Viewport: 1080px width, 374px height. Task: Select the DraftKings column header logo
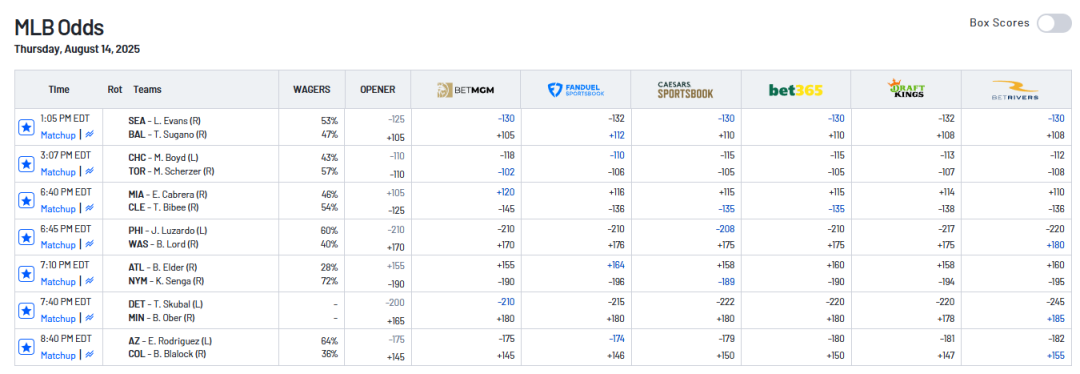coord(906,88)
